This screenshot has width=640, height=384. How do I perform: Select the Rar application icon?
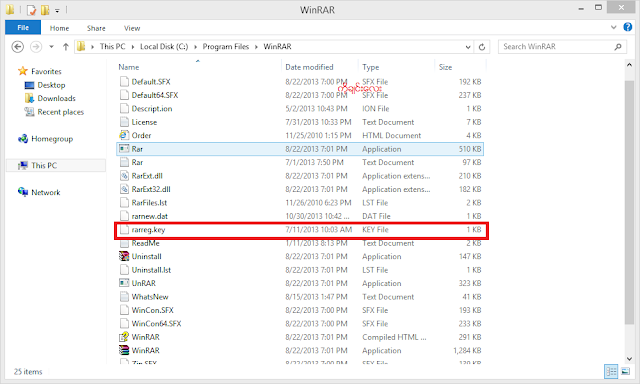click(x=124, y=149)
